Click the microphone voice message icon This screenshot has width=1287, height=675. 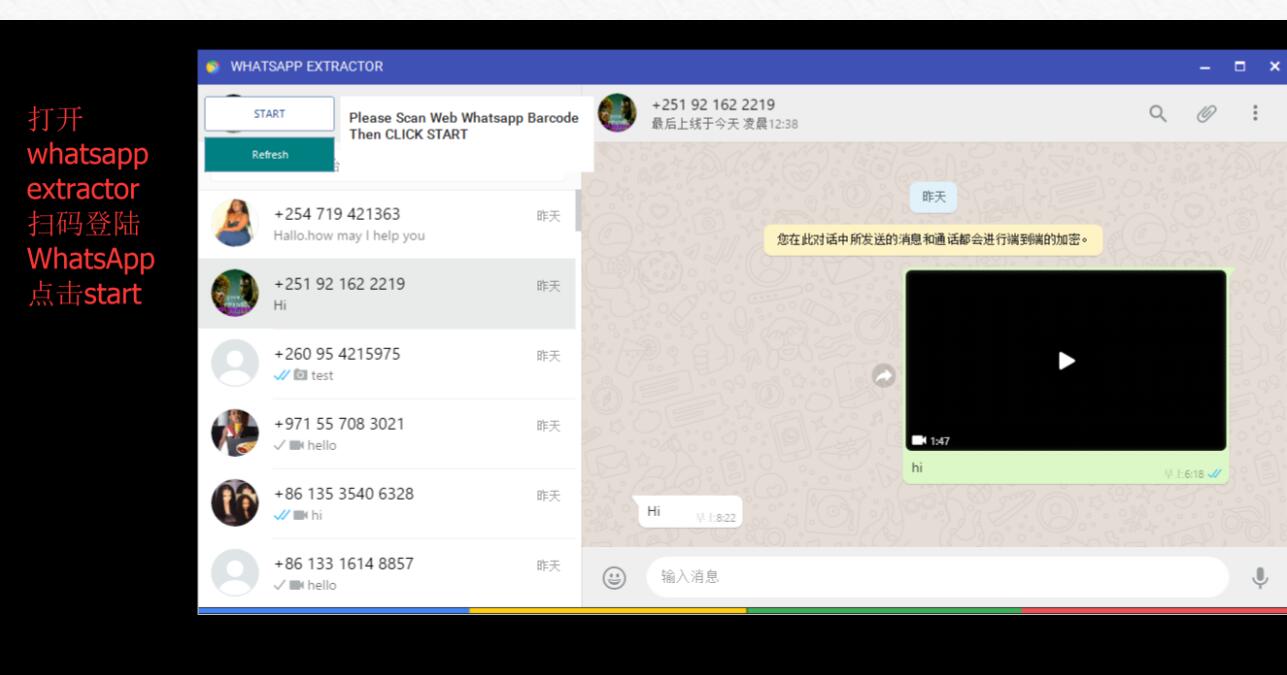[1259, 577]
